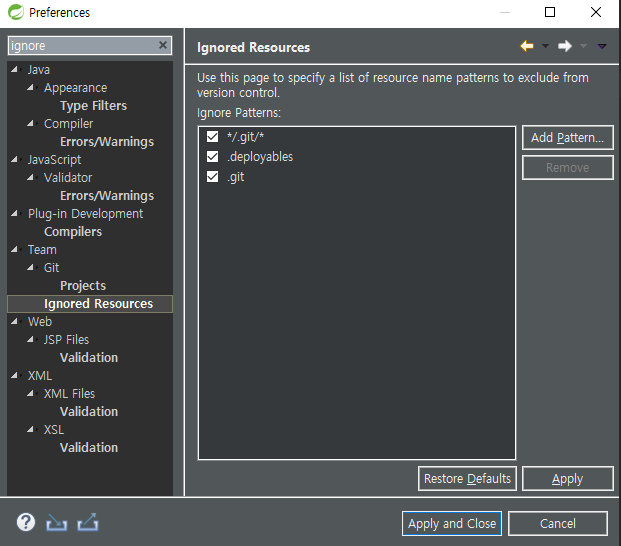Screen dimensions: 621x546
Task: Close the Preferences window
Action: 596,12
